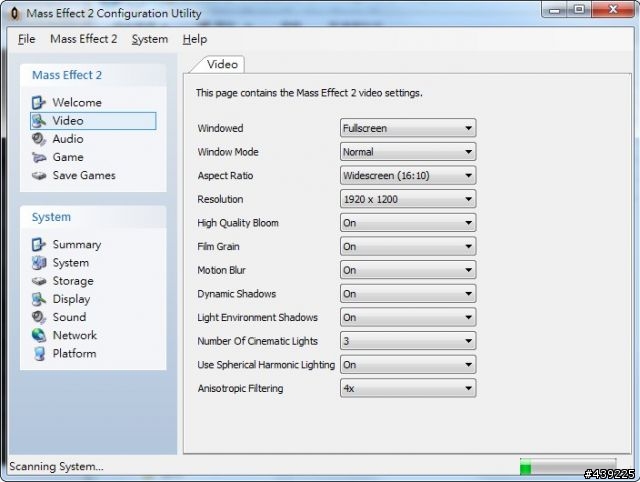View the Storage label
The width and height of the screenshot is (640, 482).
coord(73,281)
